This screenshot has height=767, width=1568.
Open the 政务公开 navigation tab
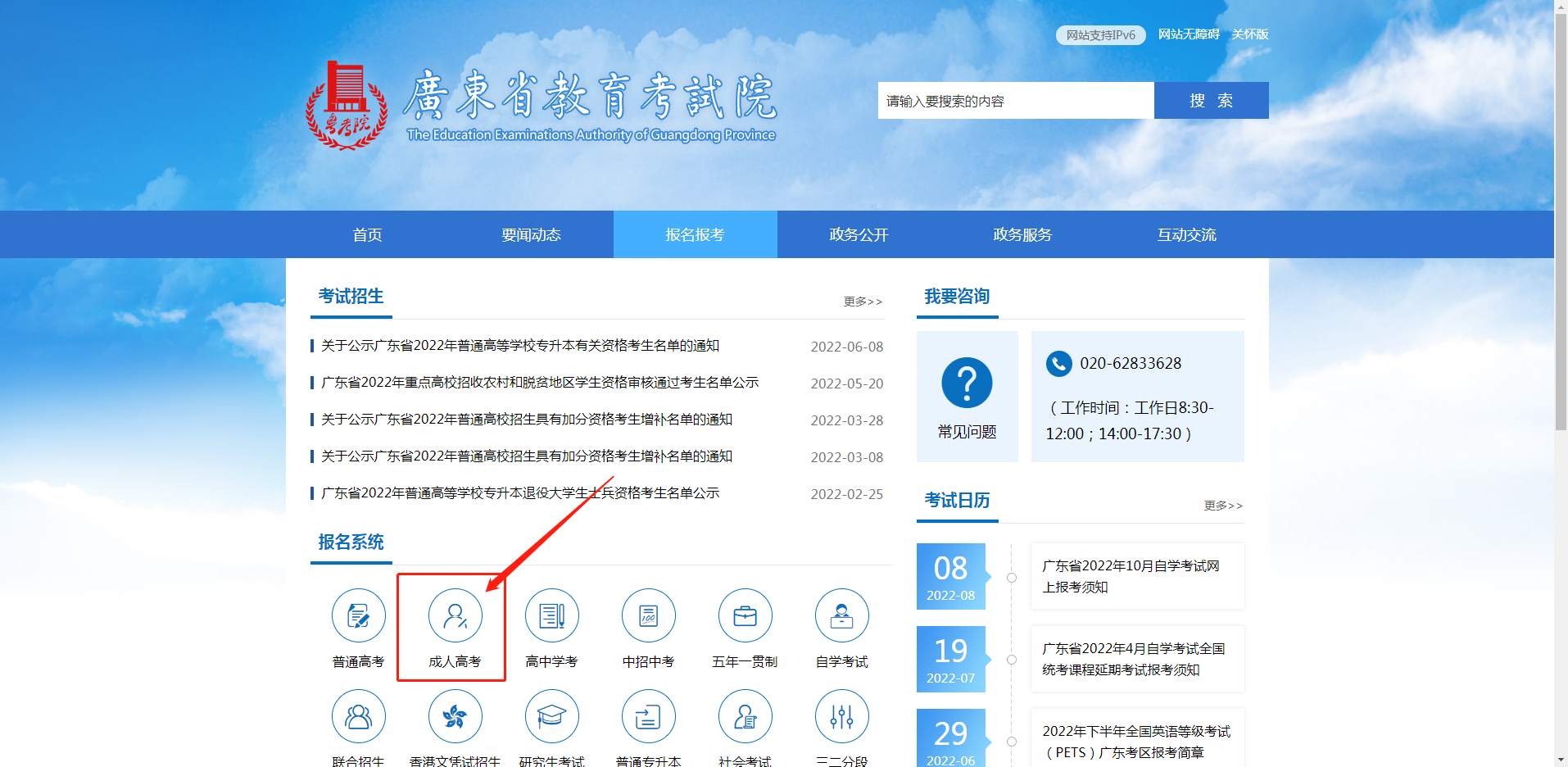click(859, 234)
